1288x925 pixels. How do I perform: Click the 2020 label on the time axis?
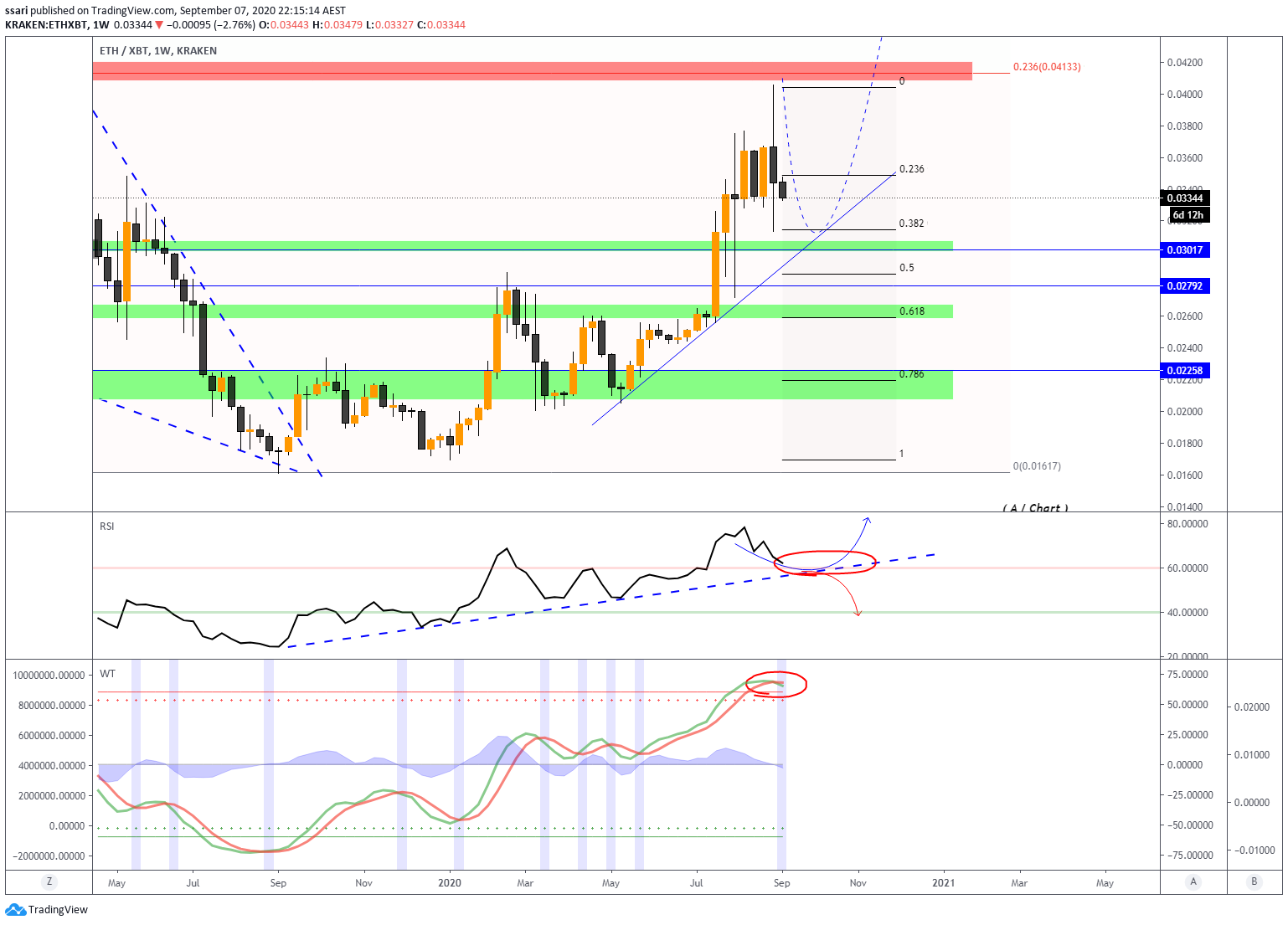pyautogui.click(x=450, y=883)
